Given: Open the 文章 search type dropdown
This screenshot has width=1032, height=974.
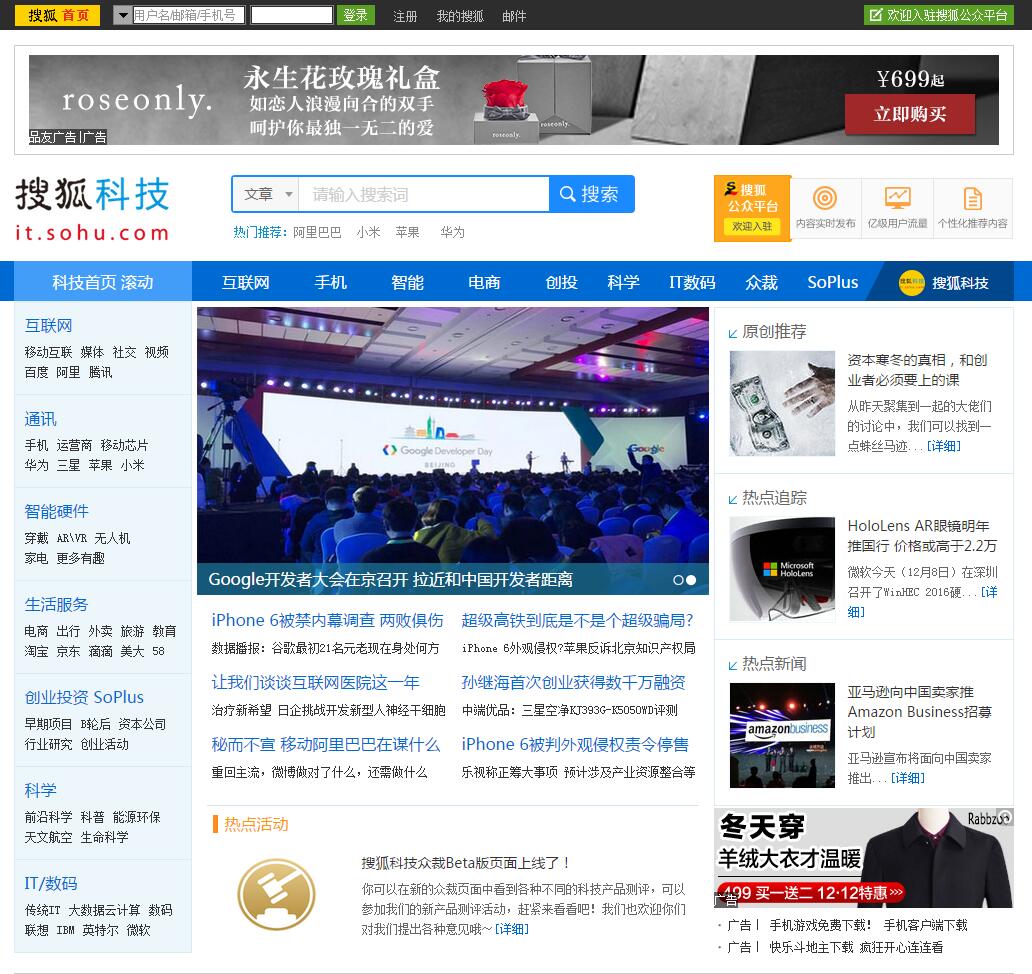Looking at the screenshot, I should pyautogui.click(x=266, y=194).
